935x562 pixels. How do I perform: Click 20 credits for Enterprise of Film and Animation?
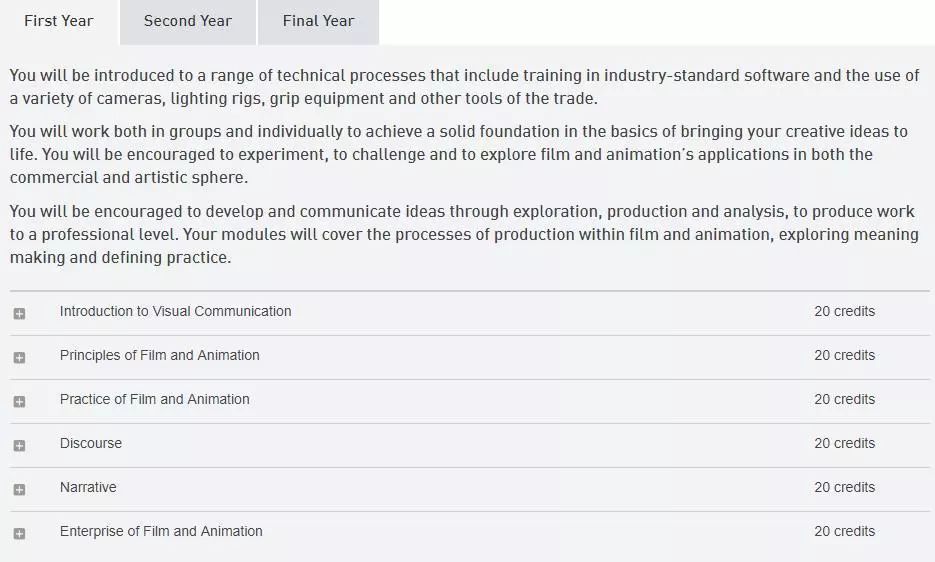(x=844, y=531)
